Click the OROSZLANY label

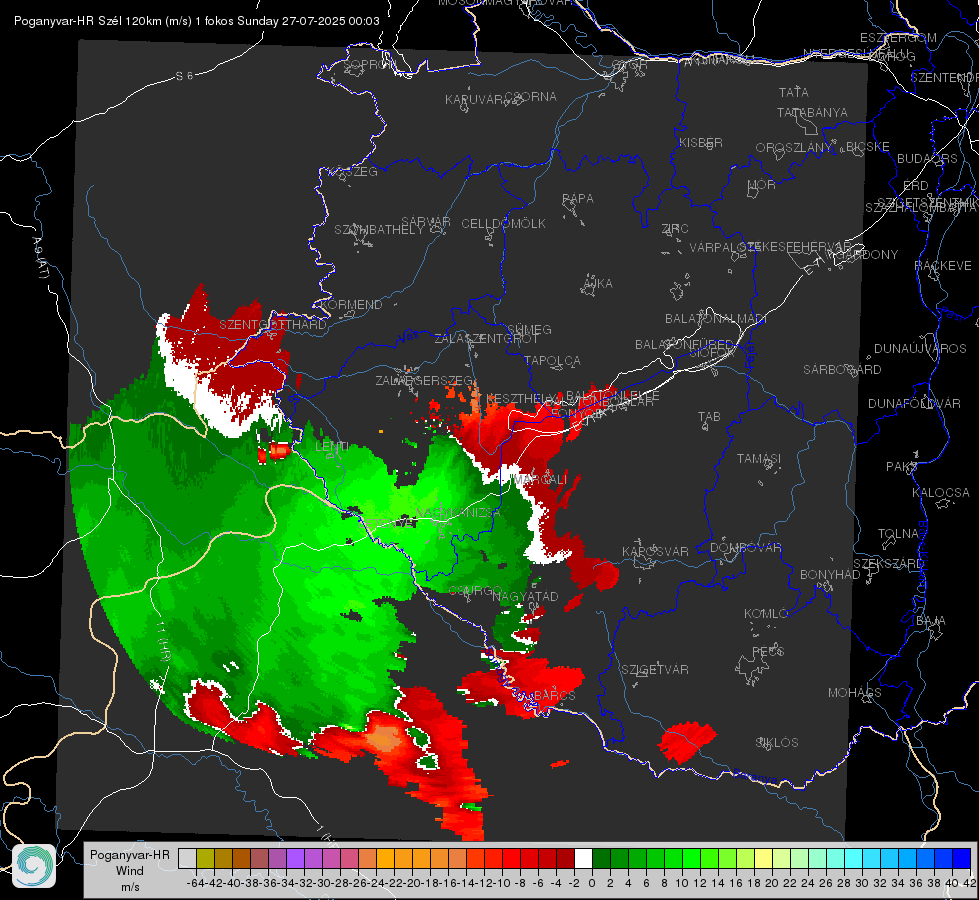(x=793, y=148)
